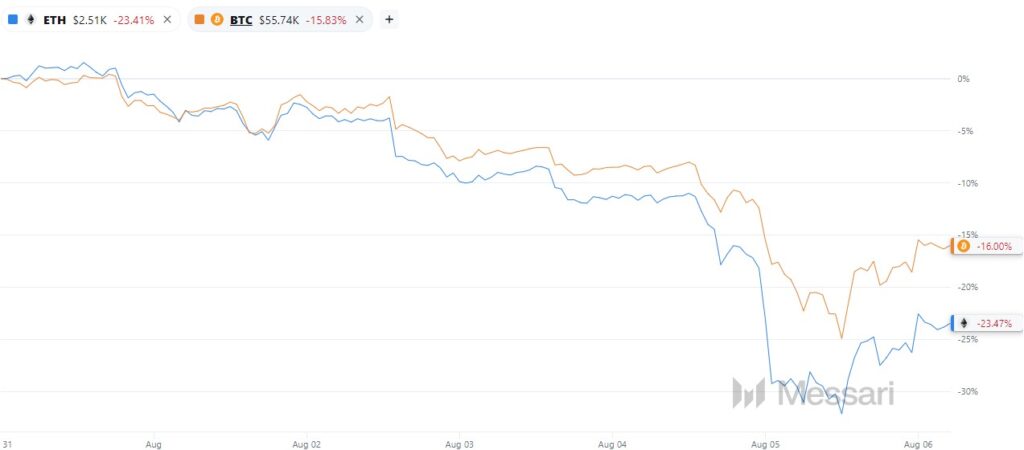
Task: Add another asset with plus button
Action: coord(389,20)
